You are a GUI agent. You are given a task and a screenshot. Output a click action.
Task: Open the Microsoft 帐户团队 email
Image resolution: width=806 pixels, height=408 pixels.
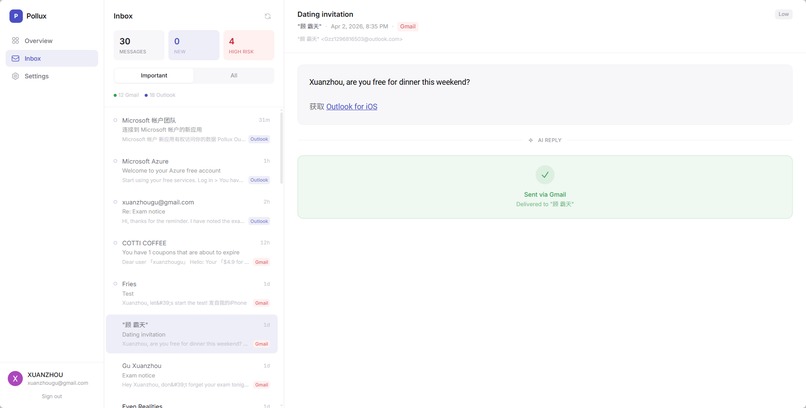click(192, 129)
